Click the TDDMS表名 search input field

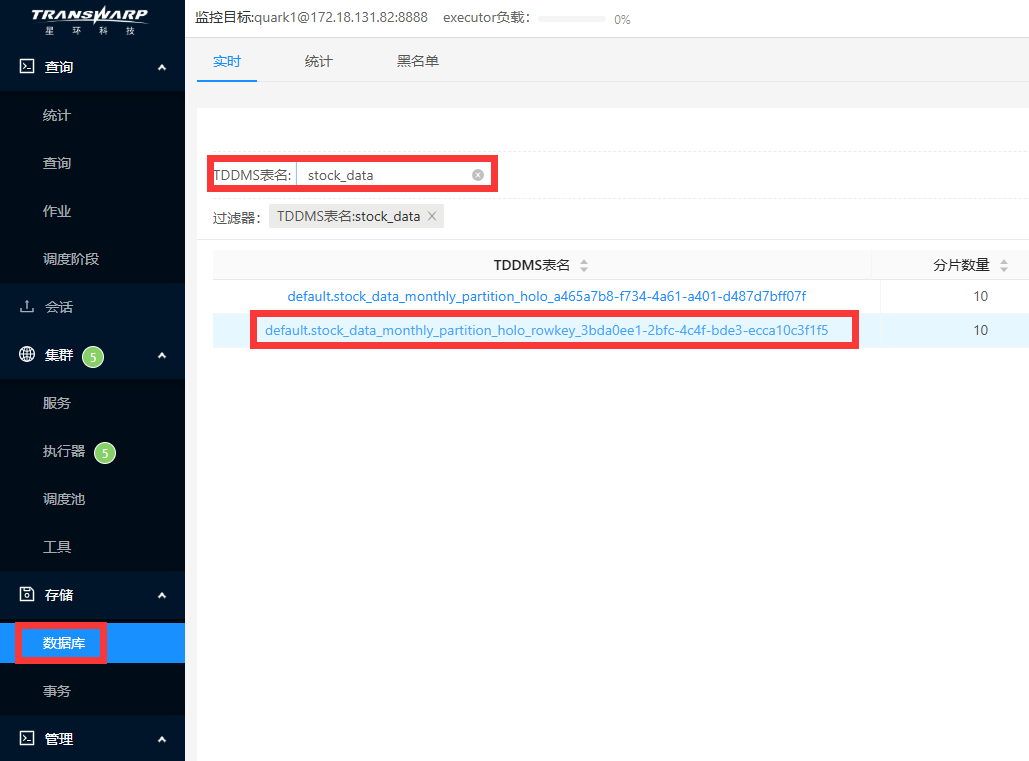pos(385,175)
